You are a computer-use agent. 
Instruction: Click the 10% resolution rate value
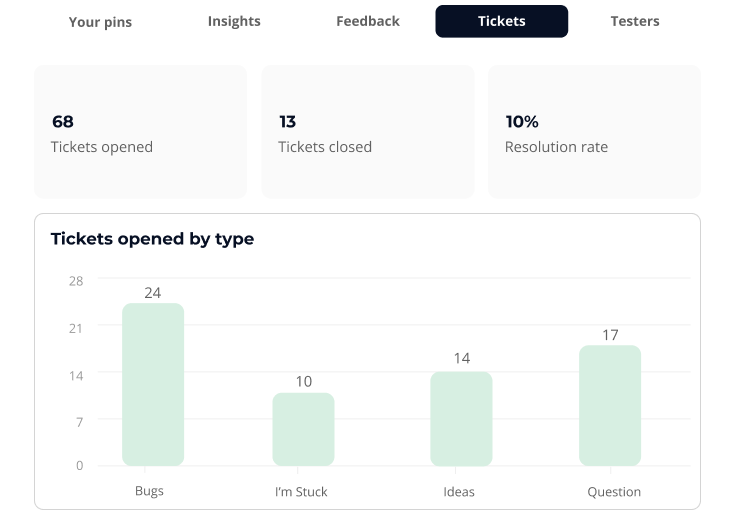coord(522,122)
